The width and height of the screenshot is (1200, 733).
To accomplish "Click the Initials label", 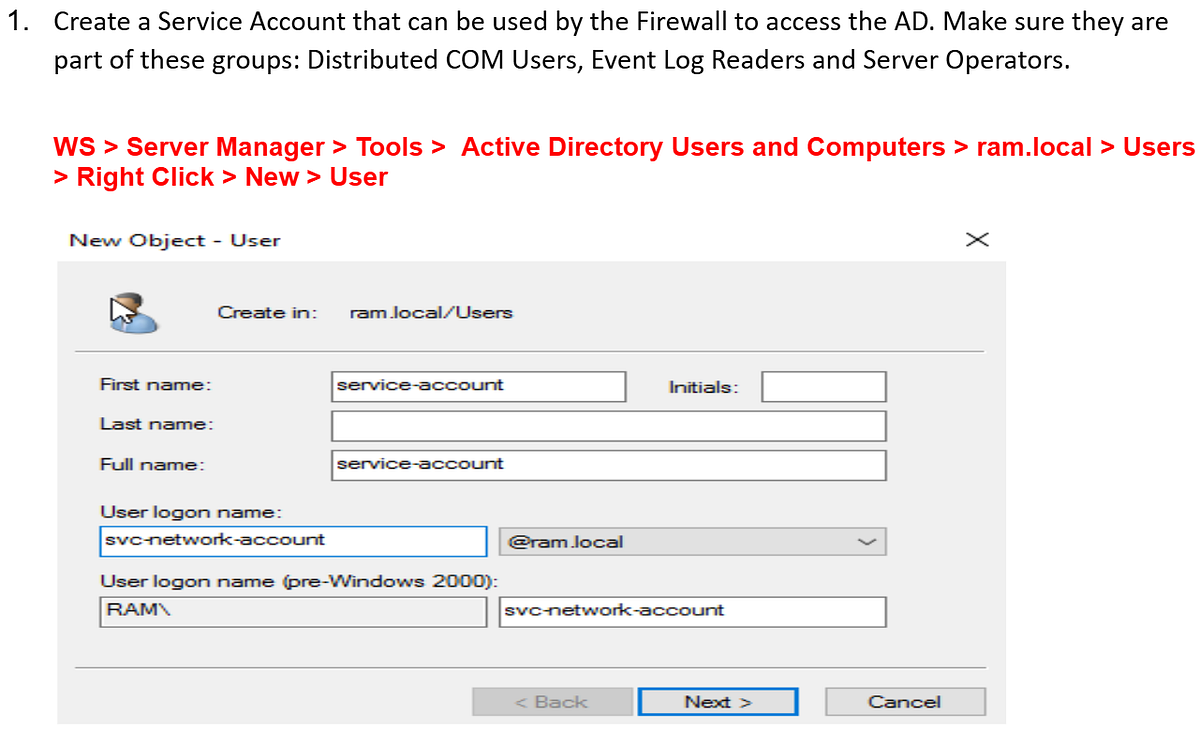I will coord(703,387).
